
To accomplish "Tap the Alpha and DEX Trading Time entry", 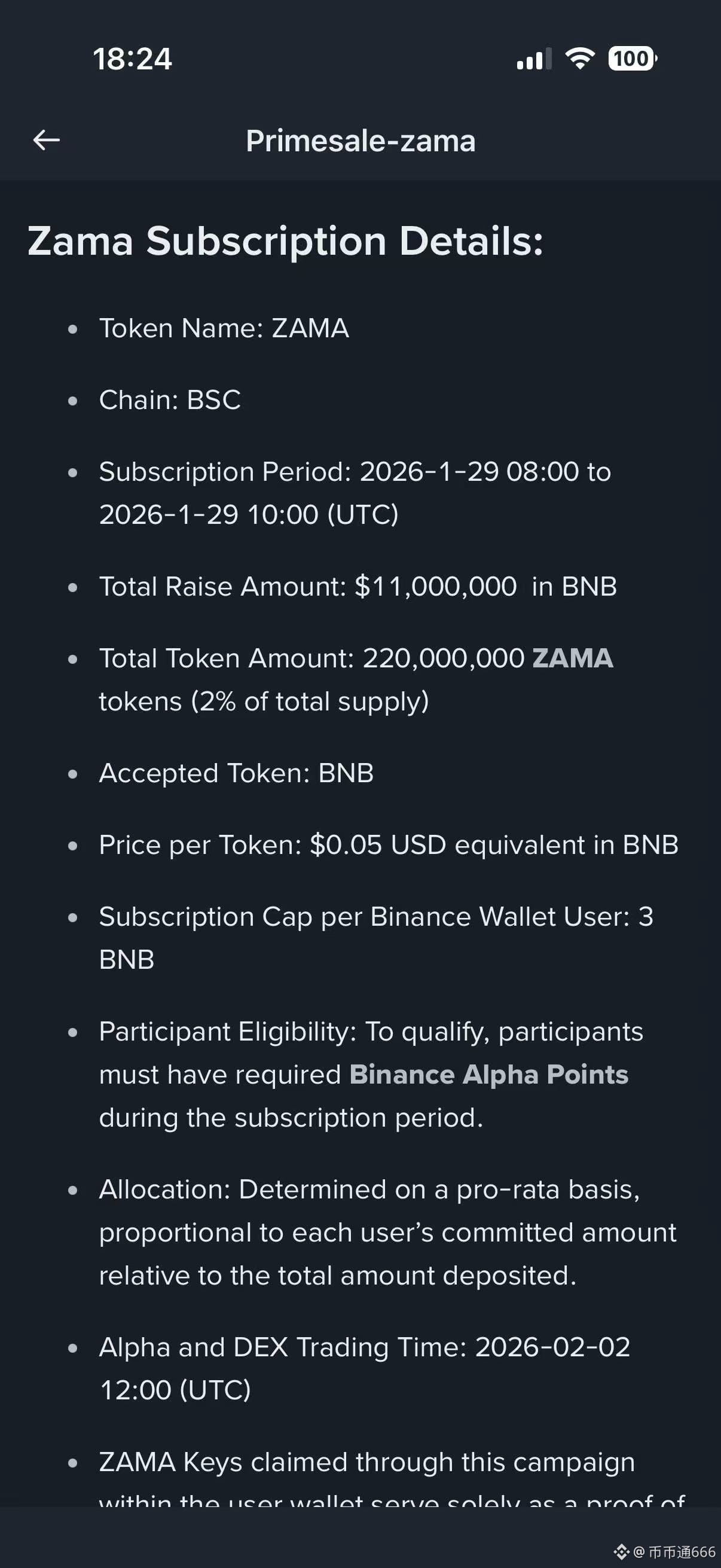I will click(x=364, y=1368).
